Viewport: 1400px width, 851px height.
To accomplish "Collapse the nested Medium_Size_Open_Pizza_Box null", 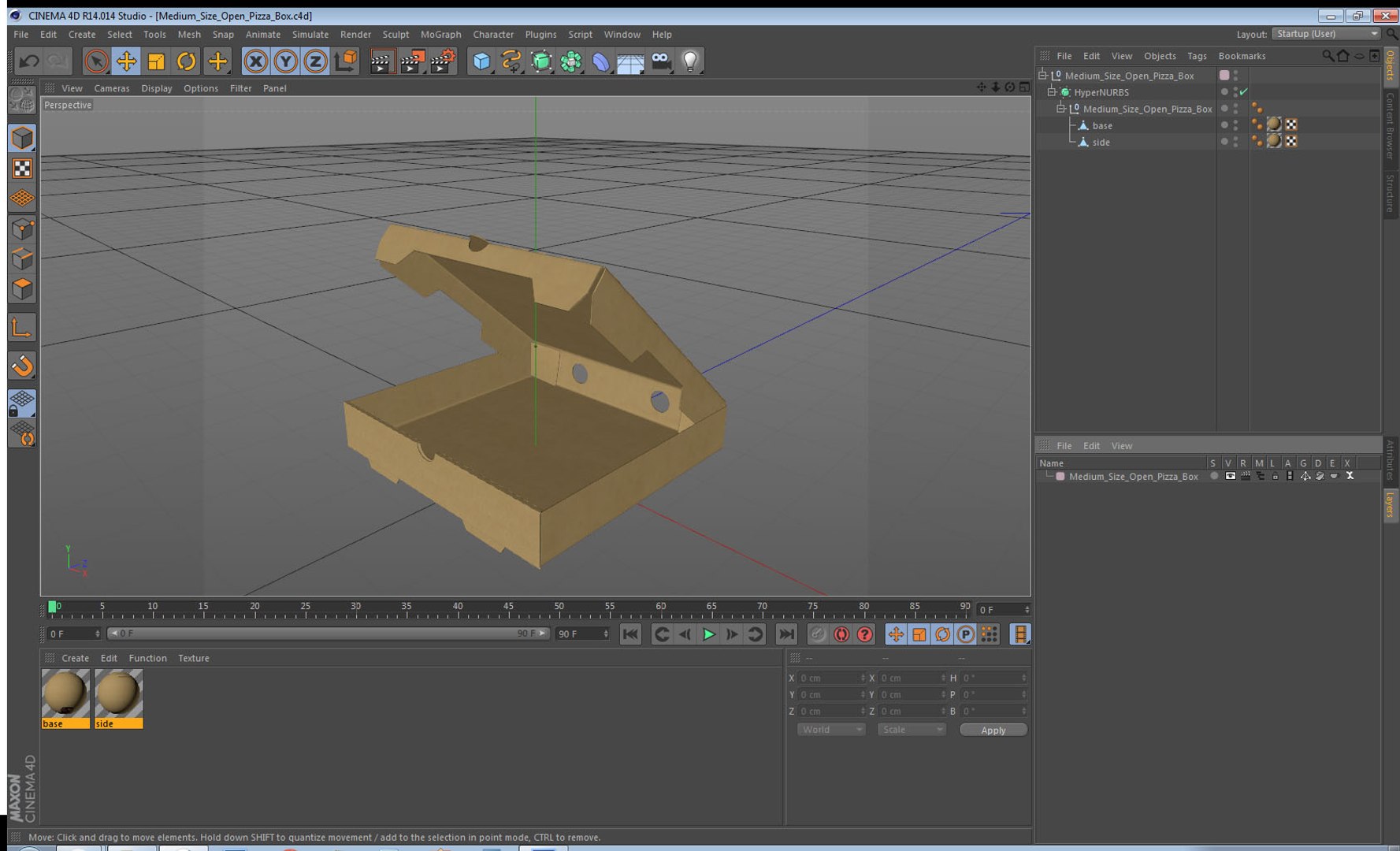I will click(1060, 108).
